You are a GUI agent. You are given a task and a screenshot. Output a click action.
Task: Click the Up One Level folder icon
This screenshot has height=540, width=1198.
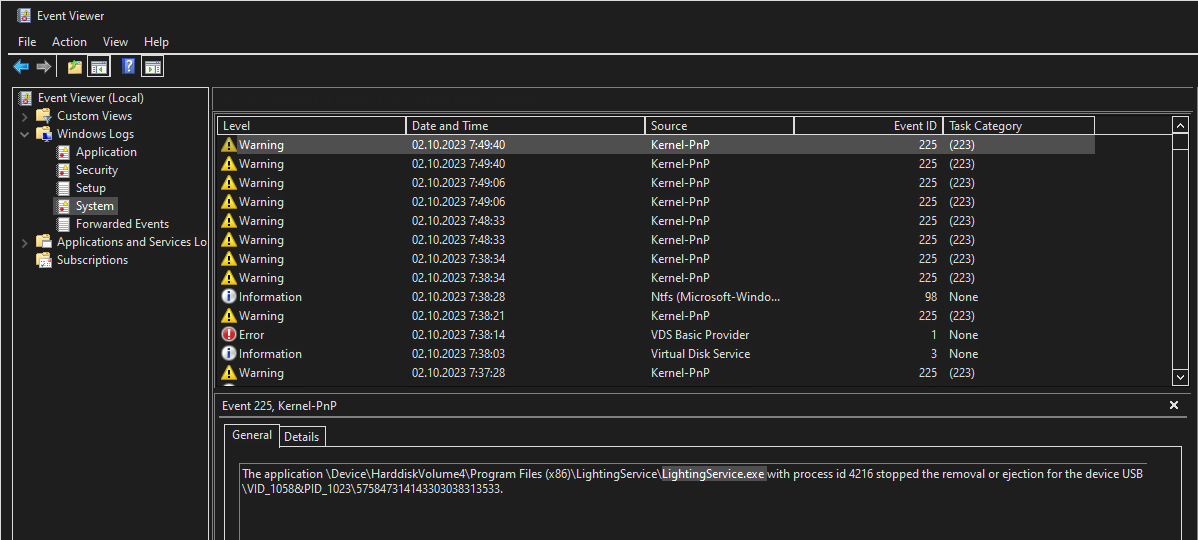(75, 67)
